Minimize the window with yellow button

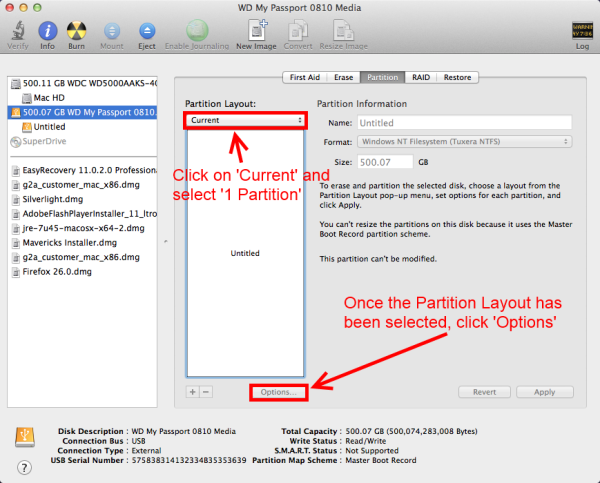tap(23, 7)
